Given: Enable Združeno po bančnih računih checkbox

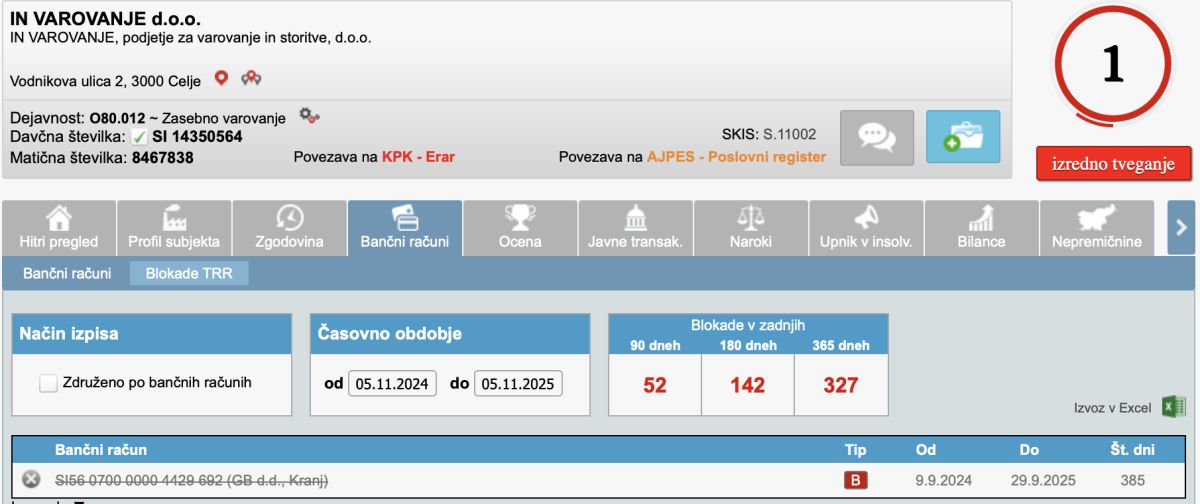Looking at the screenshot, I should coord(48,383).
